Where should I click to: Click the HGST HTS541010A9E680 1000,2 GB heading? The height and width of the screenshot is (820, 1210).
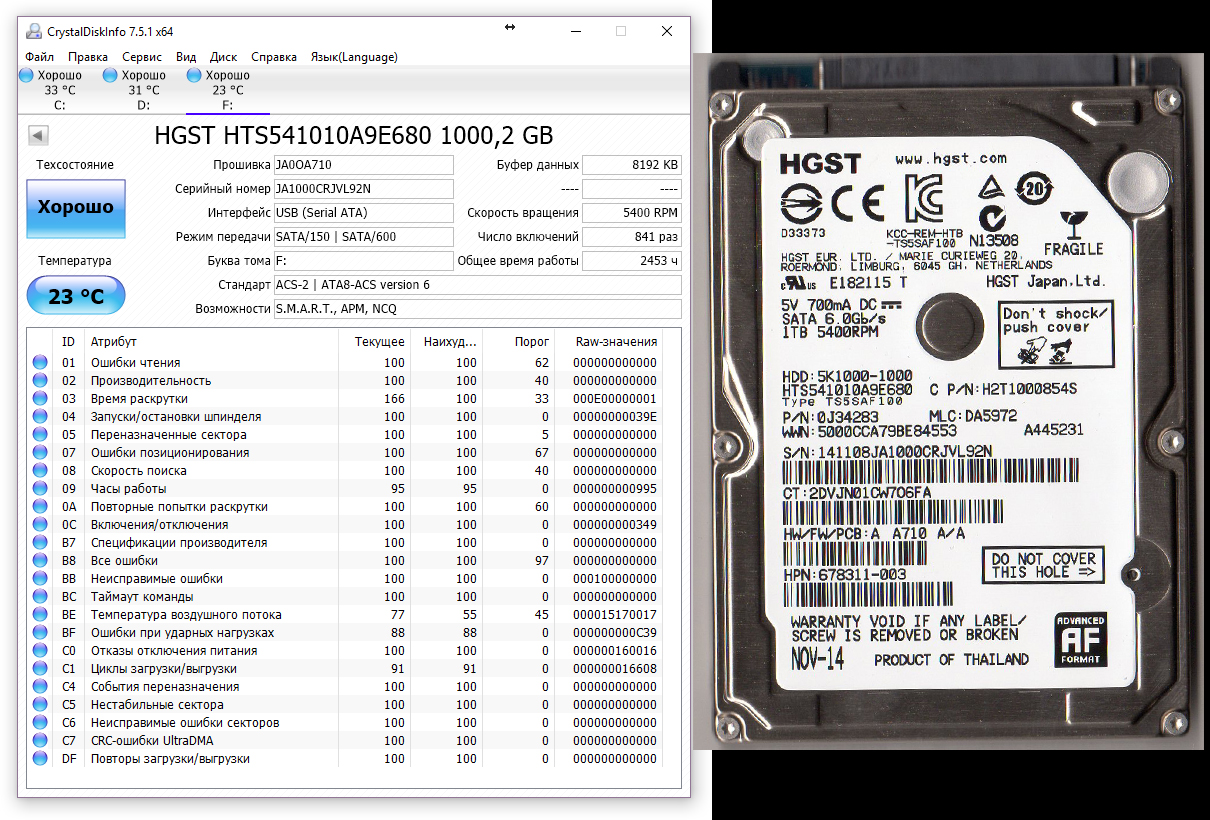point(354,136)
